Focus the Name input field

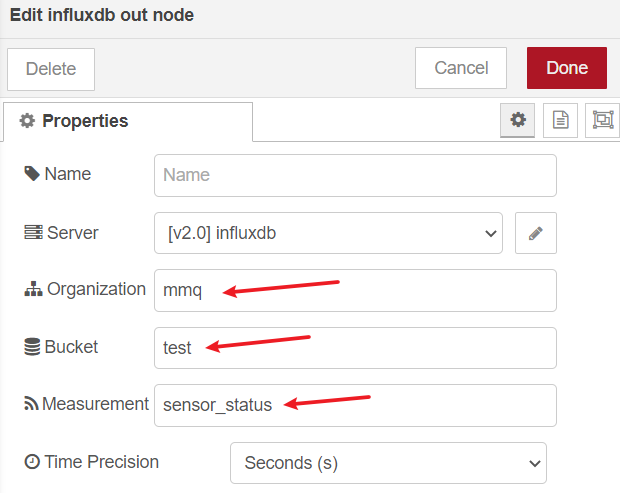tap(355, 175)
